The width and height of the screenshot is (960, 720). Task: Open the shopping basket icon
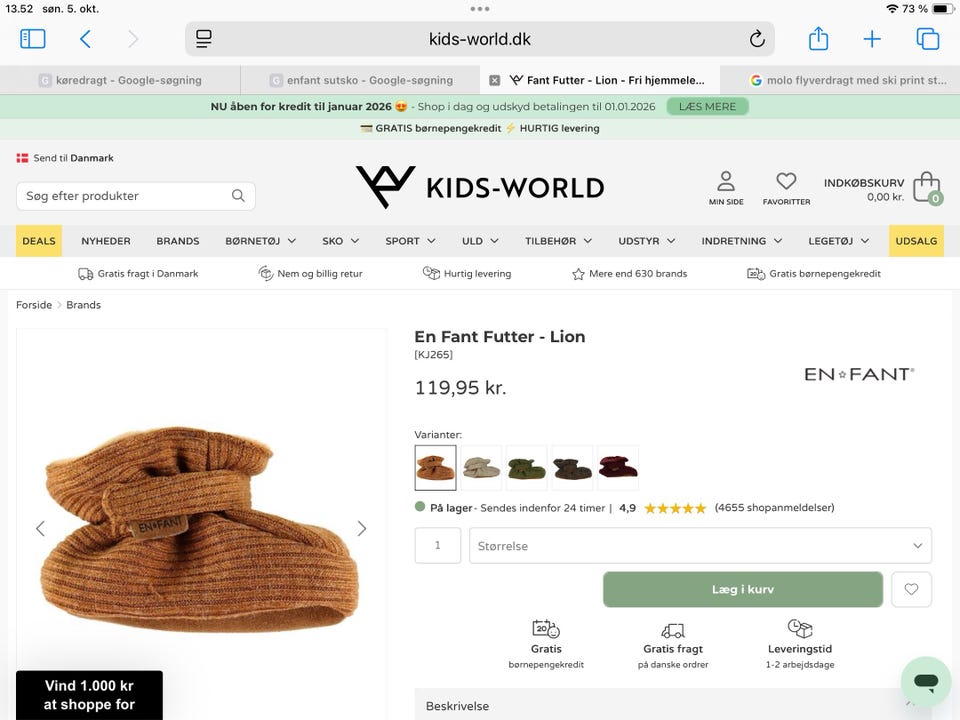point(926,187)
